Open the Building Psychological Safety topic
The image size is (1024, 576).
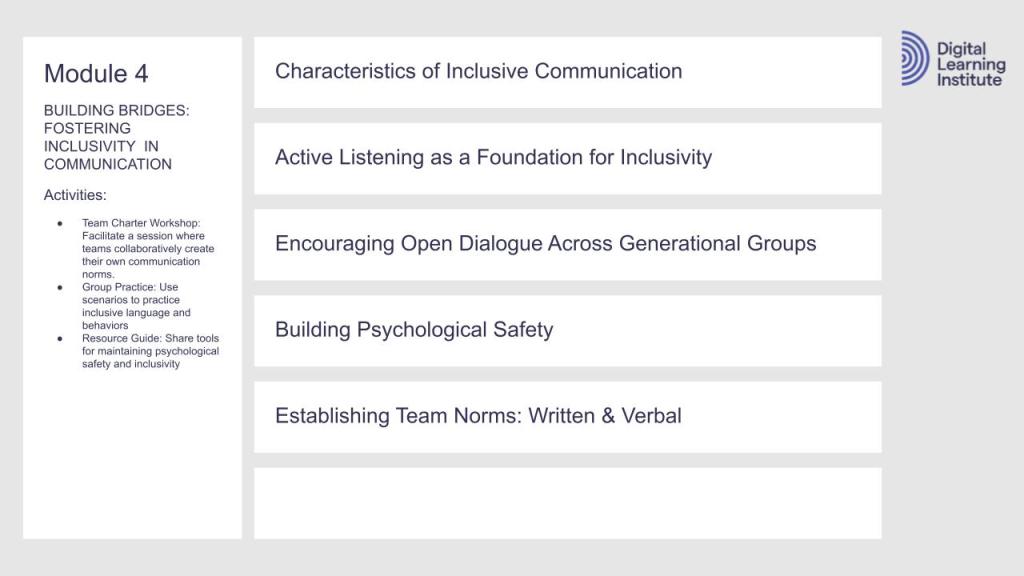pyautogui.click(x=414, y=329)
